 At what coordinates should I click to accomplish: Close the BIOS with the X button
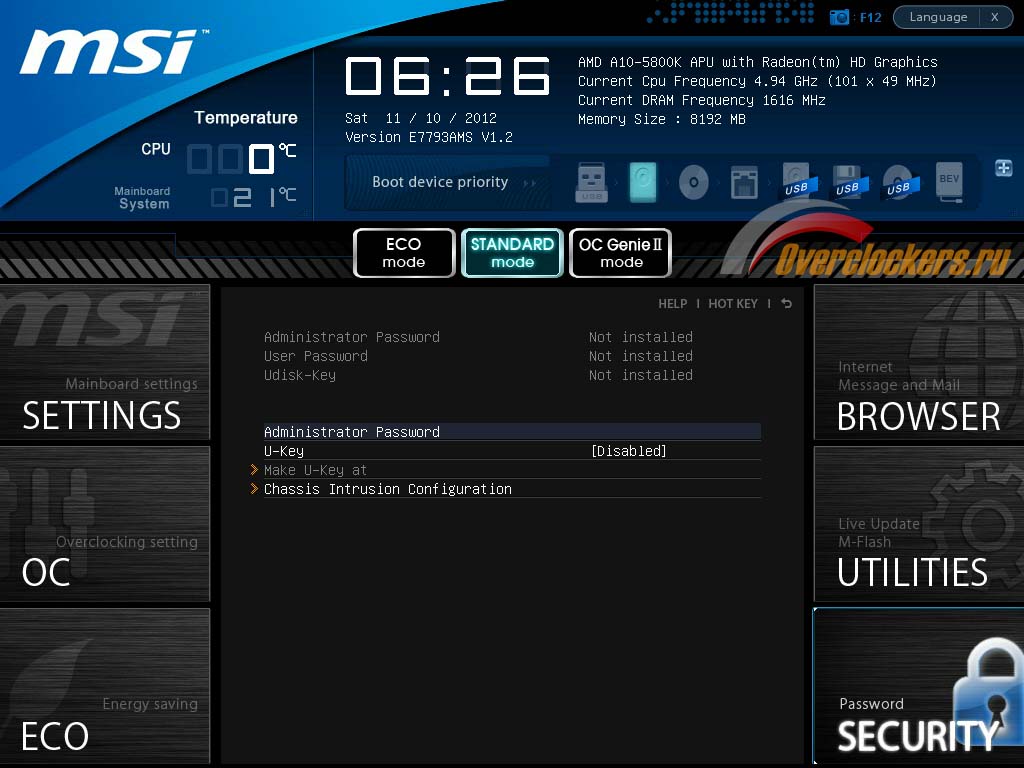(x=995, y=17)
